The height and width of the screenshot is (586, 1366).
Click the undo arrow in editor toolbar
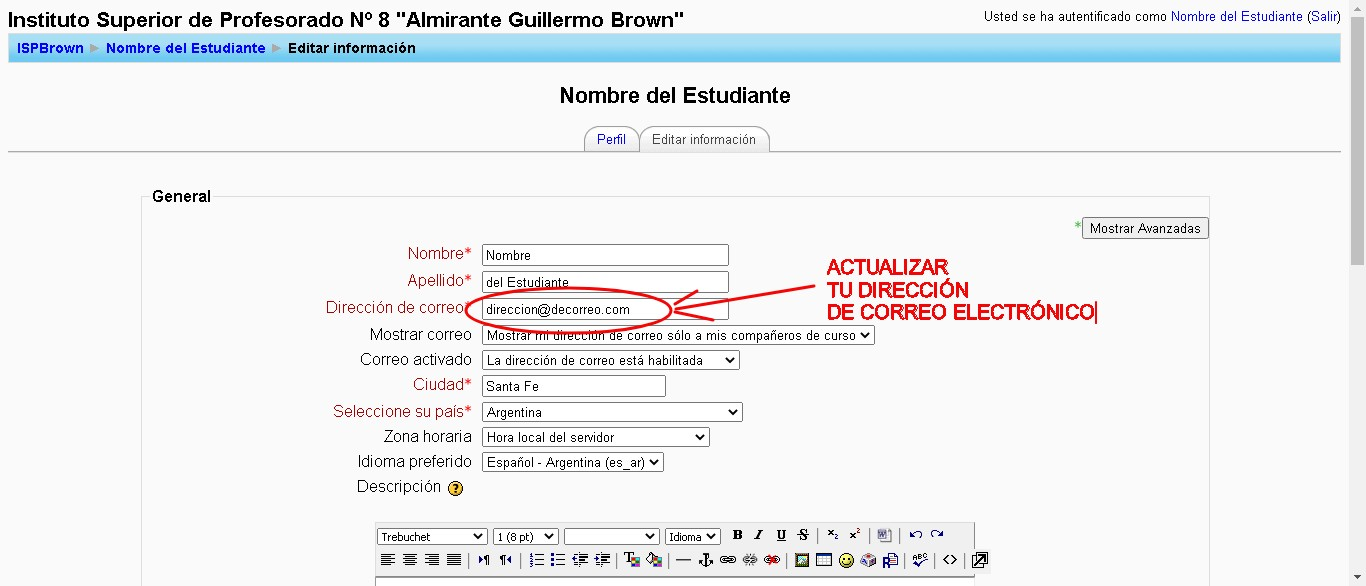click(x=915, y=536)
